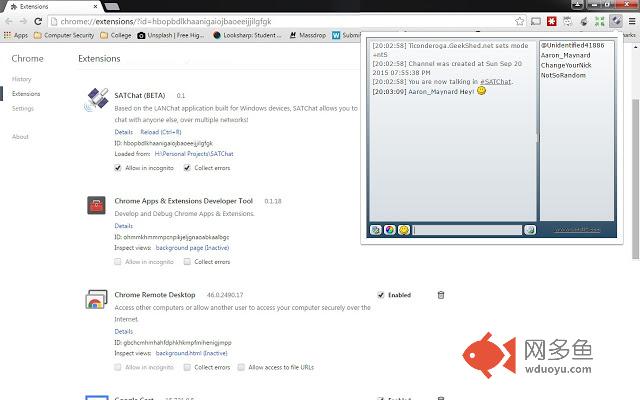Toggle Collect errors for Developer Tool

click(x=187, y=262)
